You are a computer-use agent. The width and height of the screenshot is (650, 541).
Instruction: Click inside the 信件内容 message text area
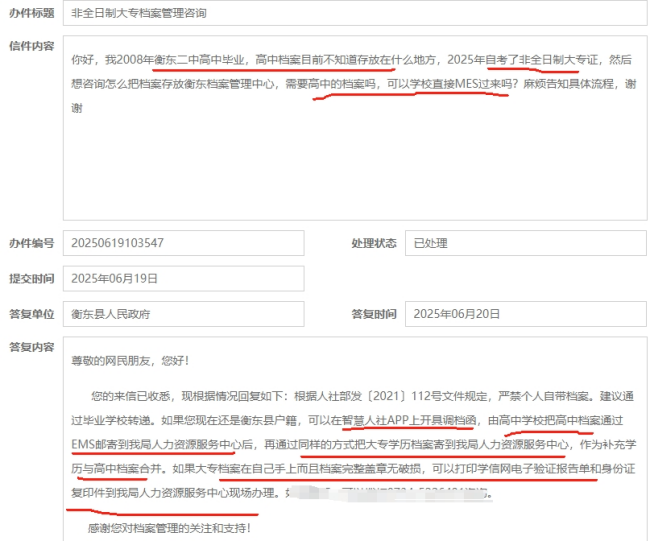pyautogui.click(x=355, y=128)
